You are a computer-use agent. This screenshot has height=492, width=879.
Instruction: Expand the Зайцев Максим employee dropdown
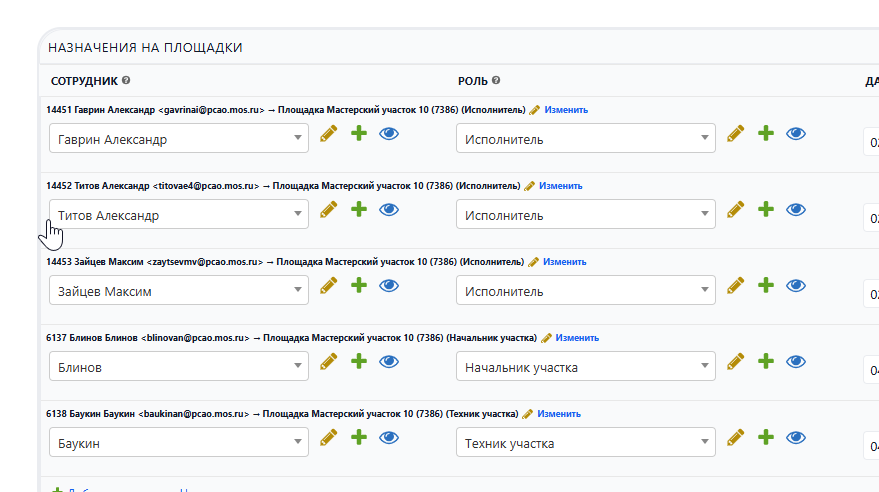pos(179,291)
